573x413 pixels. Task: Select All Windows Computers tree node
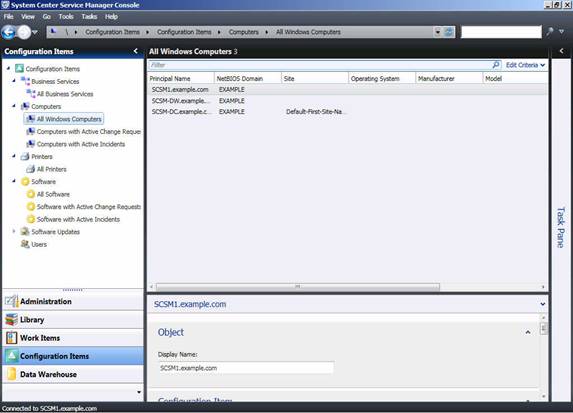point(64,119)
